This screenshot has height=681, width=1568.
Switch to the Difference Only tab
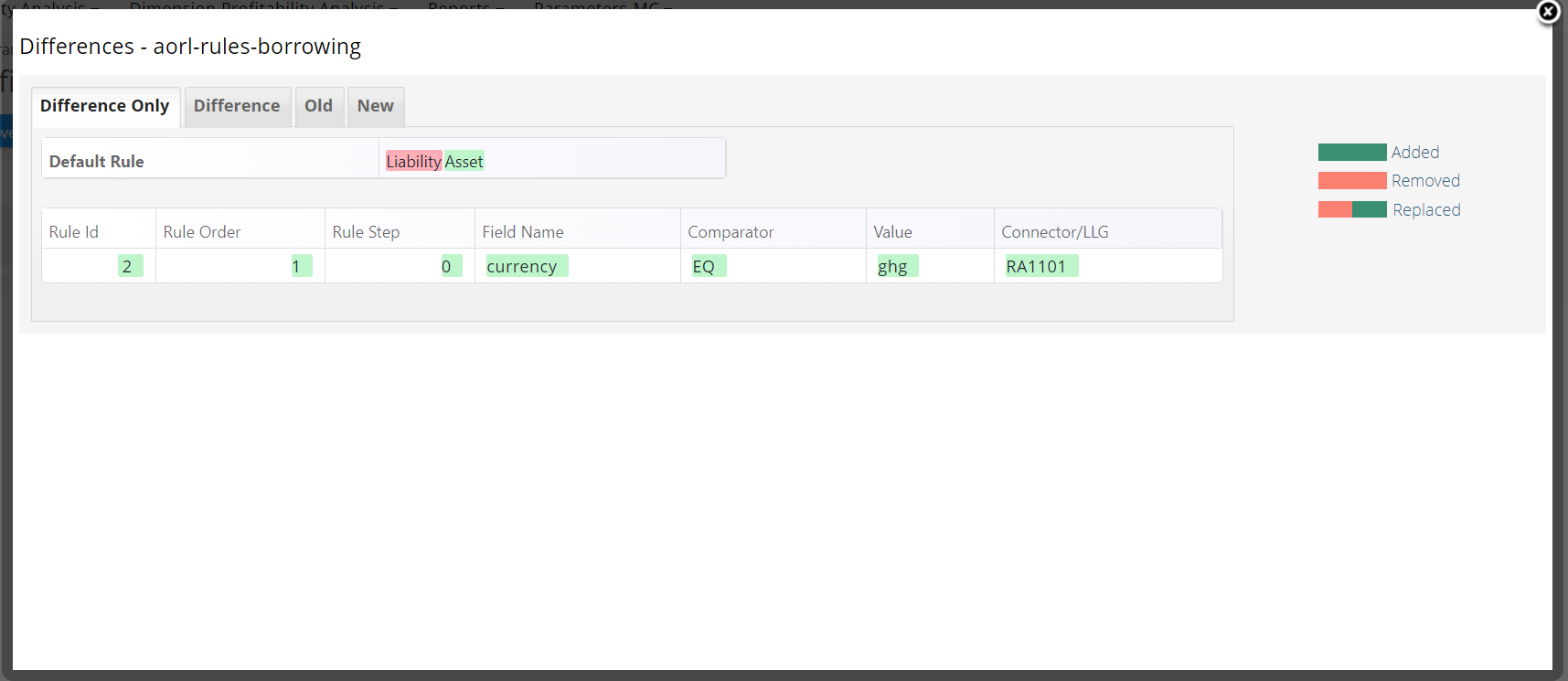[x=105, y=106]
